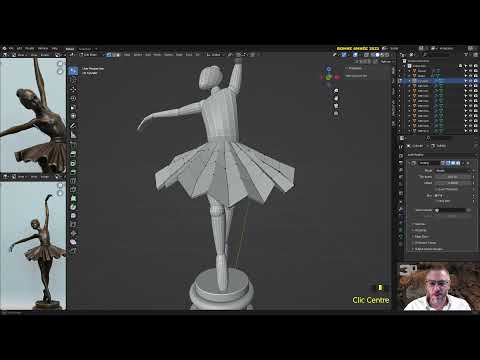Click zoom gizmo in top reference image
Screen dimensions: 480x360
click(x=60, y=64)
